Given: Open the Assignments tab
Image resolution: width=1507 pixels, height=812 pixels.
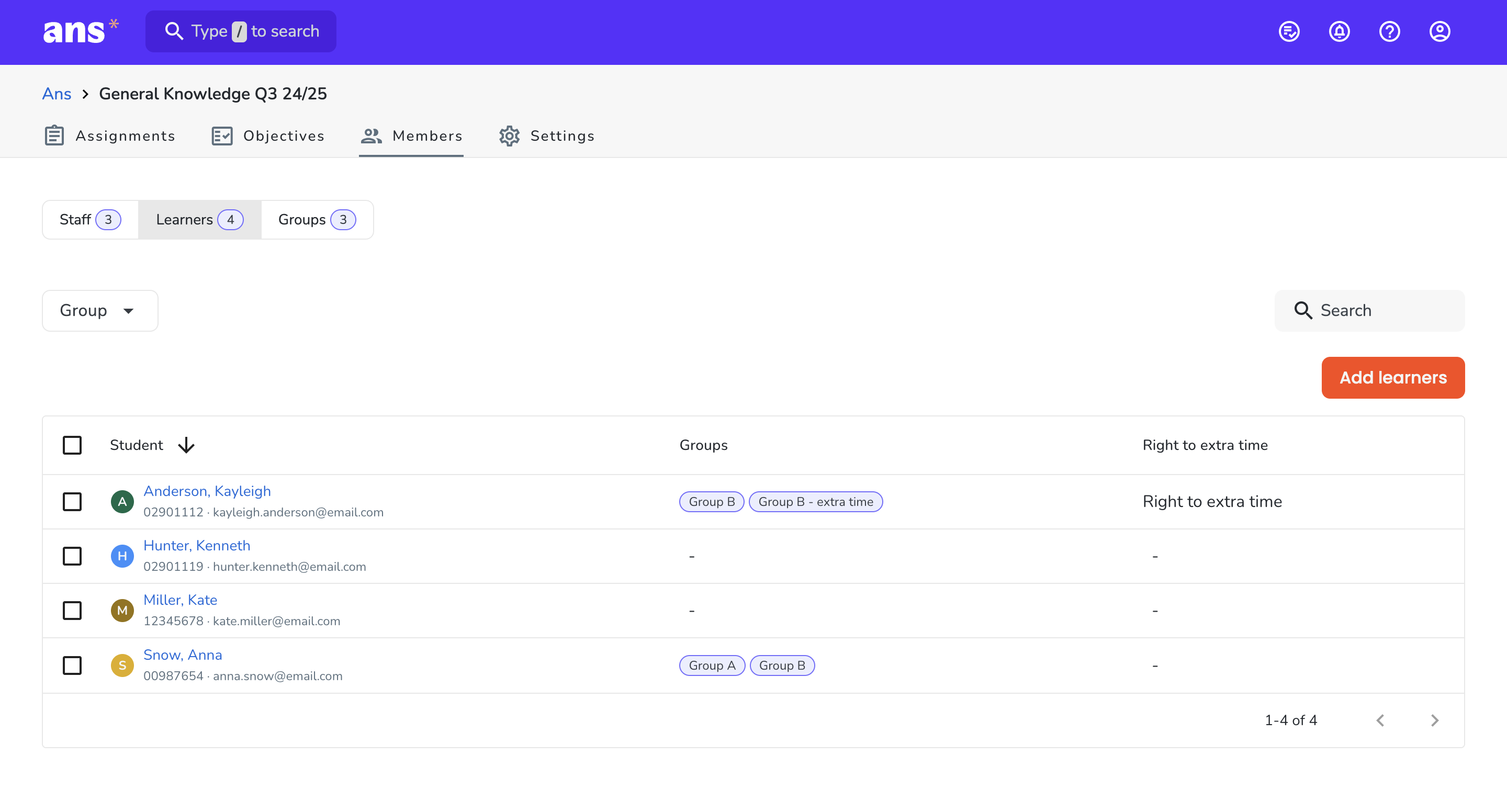Looking at the screenshot, I should pos(109,136).
